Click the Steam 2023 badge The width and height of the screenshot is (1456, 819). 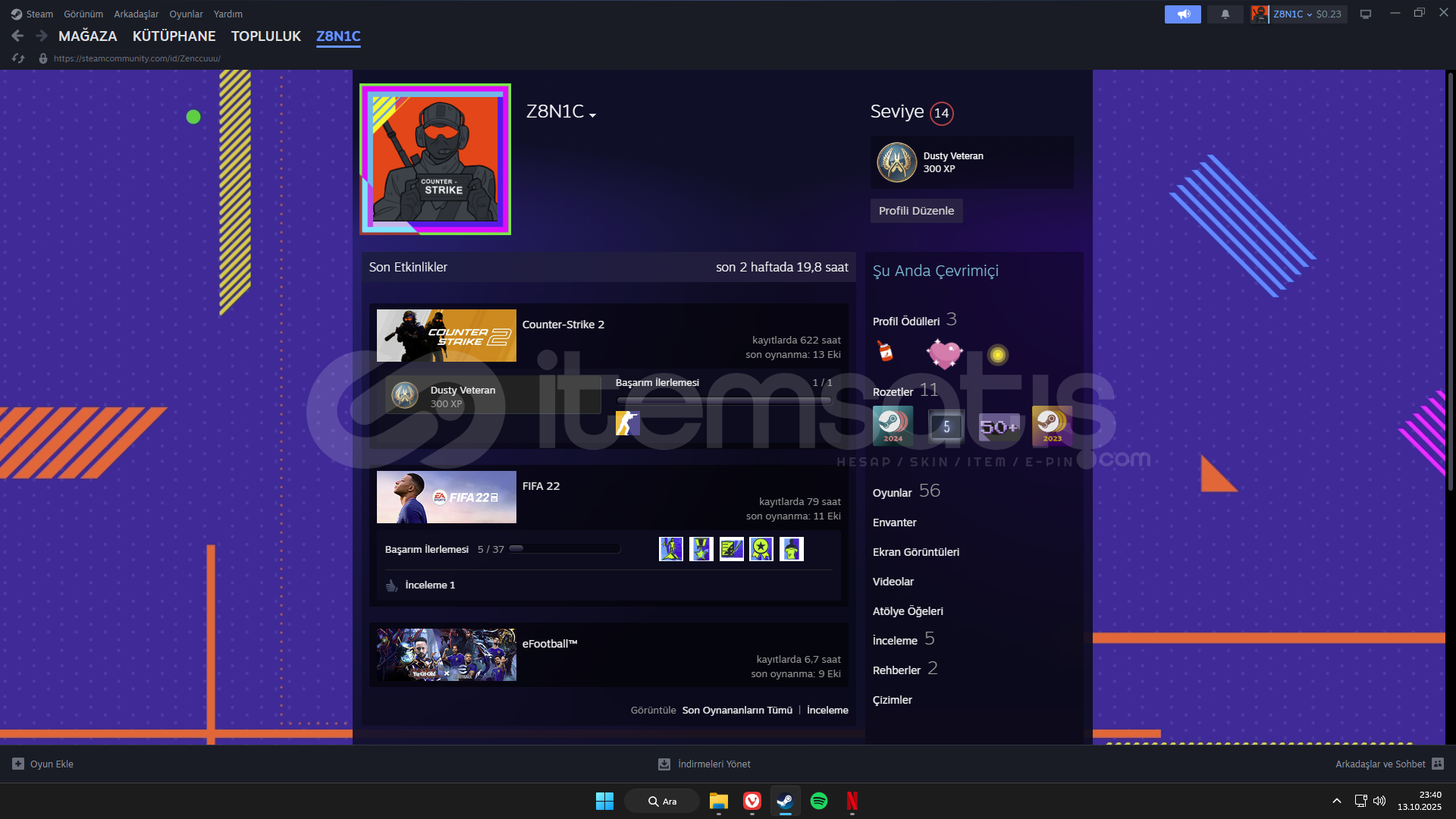point(1052,425)
